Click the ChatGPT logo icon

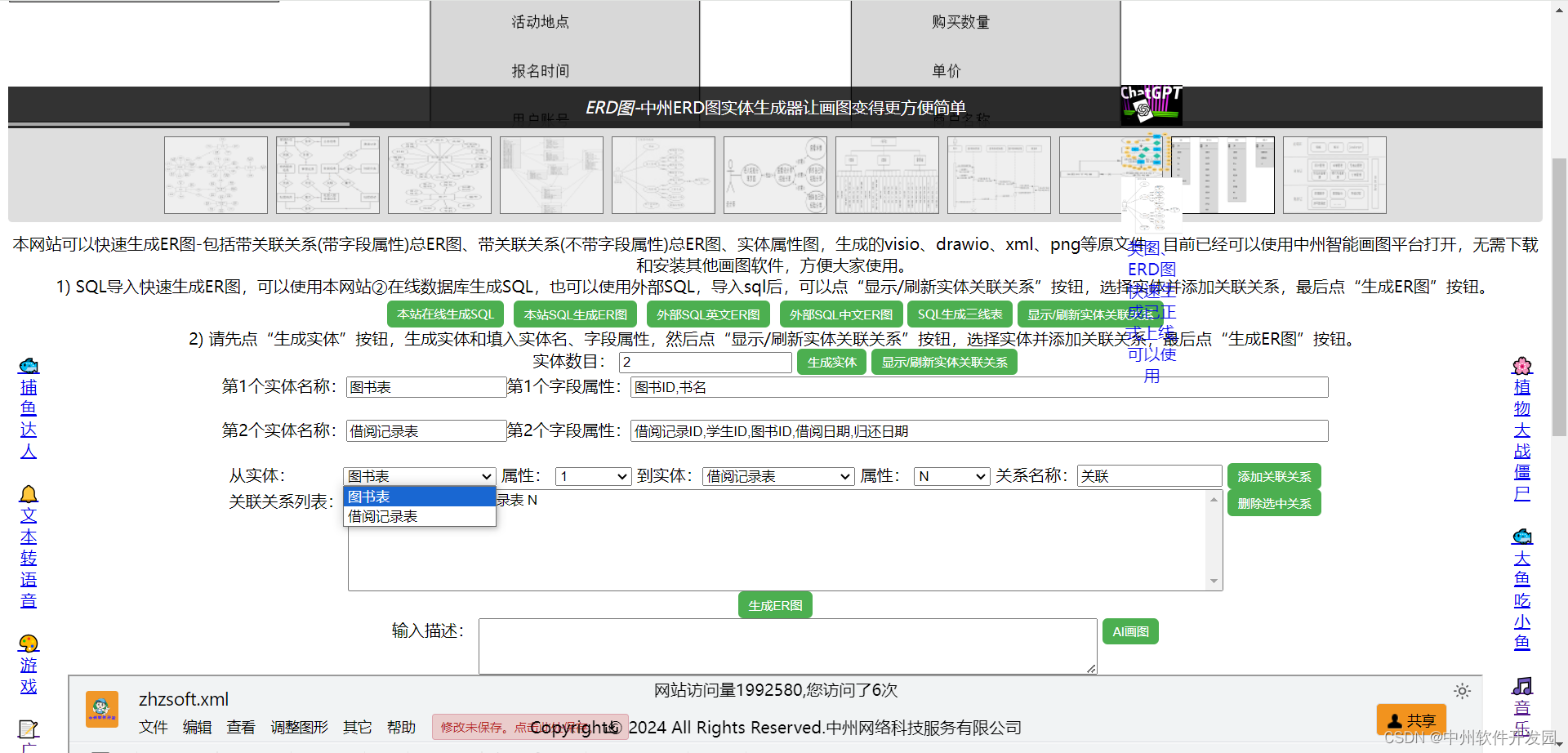pyautogui.click(x=1151, y=105)
